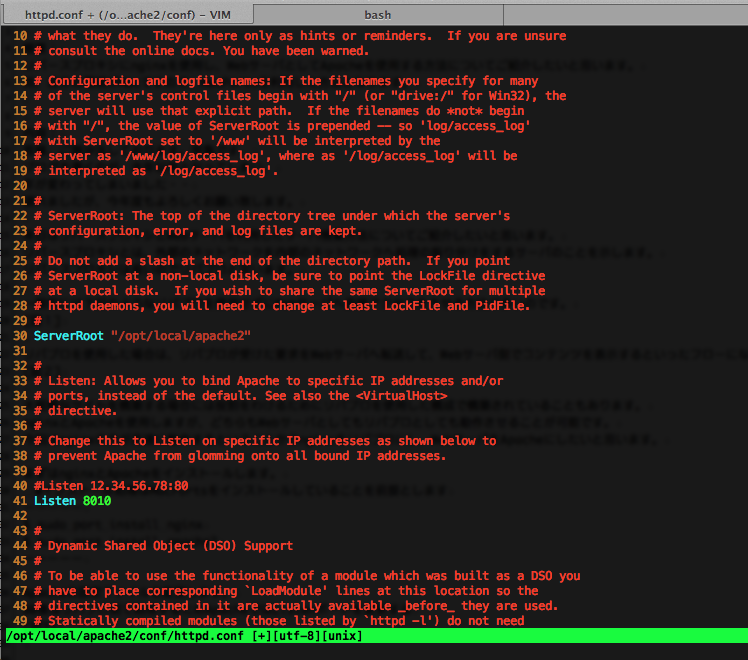Place cursor on the "Listen" keyword on line 41
The width and height of the screenshot is (748, 660).
(54, 500)
